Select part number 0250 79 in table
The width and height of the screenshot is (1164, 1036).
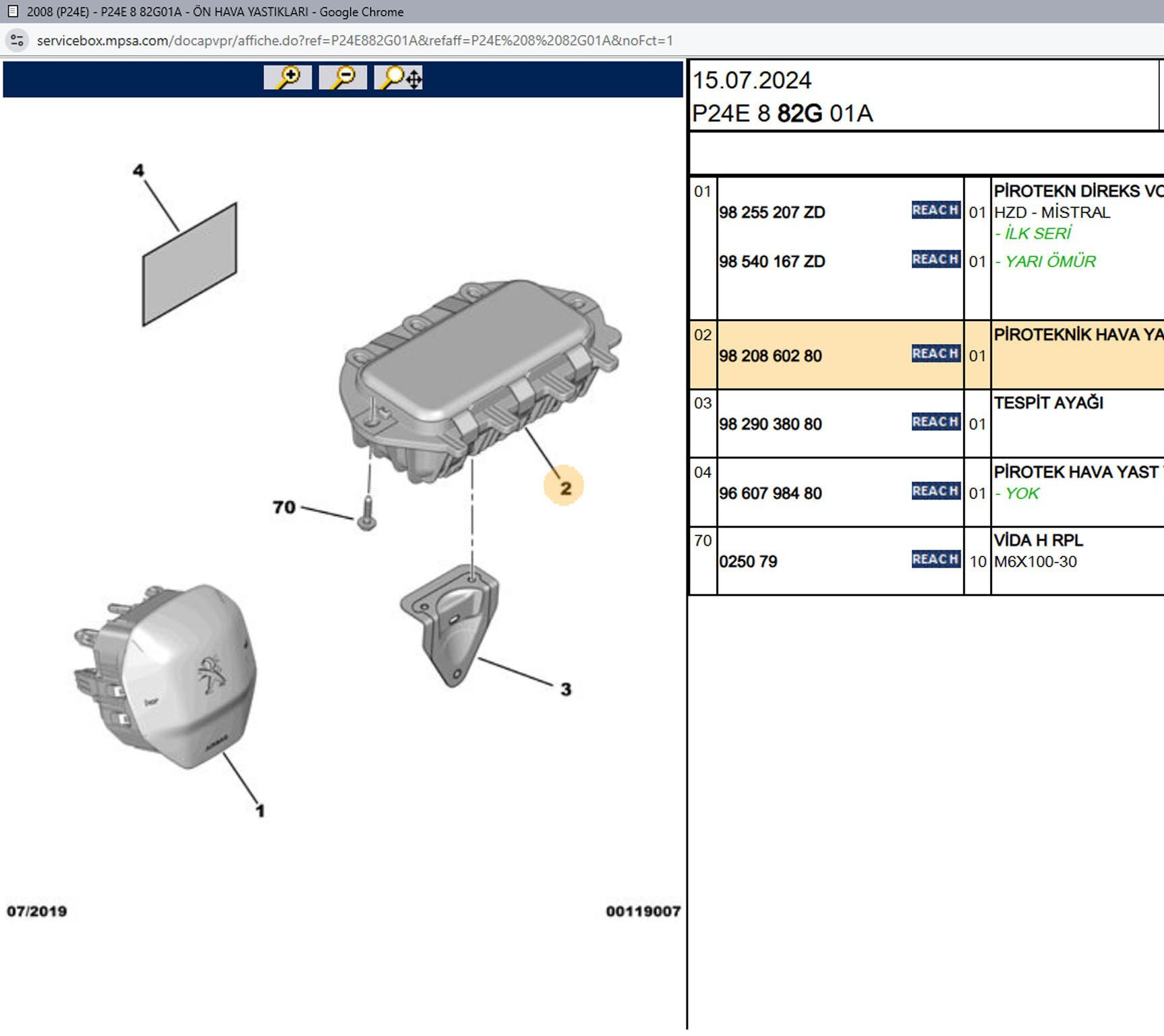[748, 562]
